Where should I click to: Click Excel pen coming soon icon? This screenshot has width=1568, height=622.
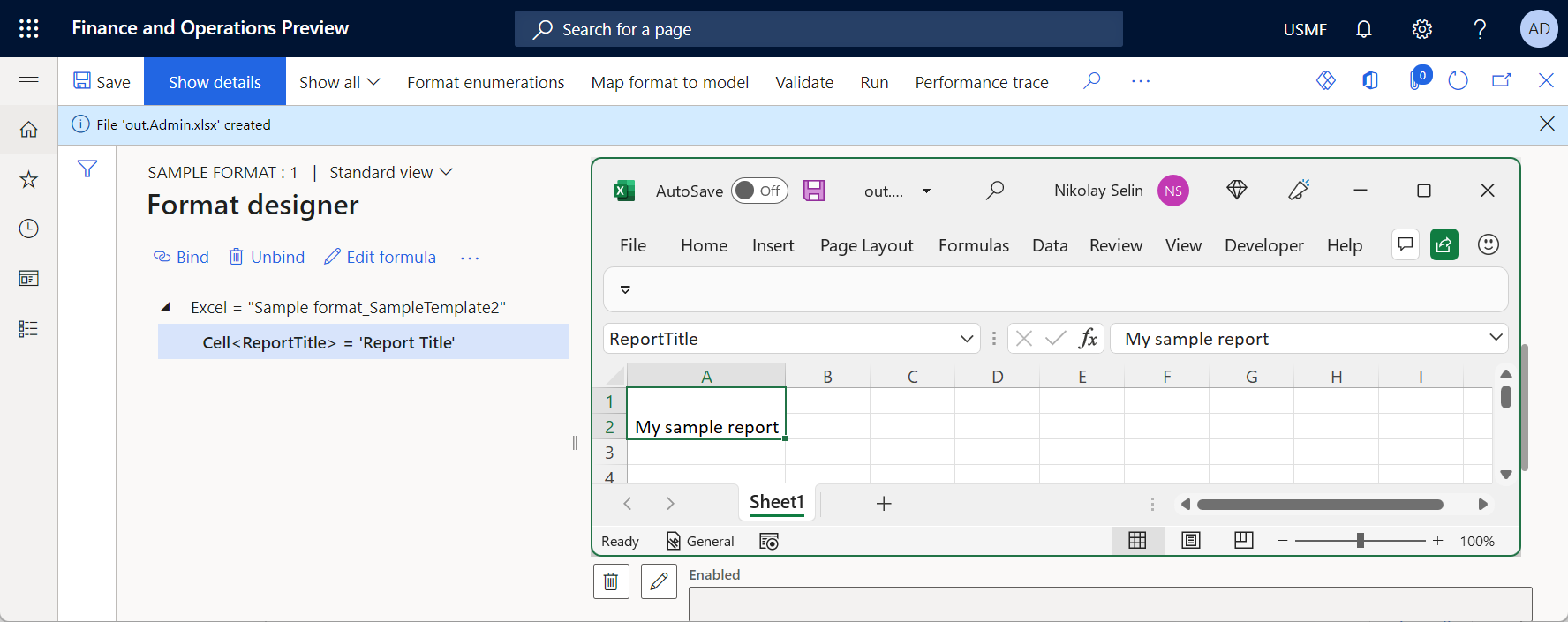tap(1299, 190)
